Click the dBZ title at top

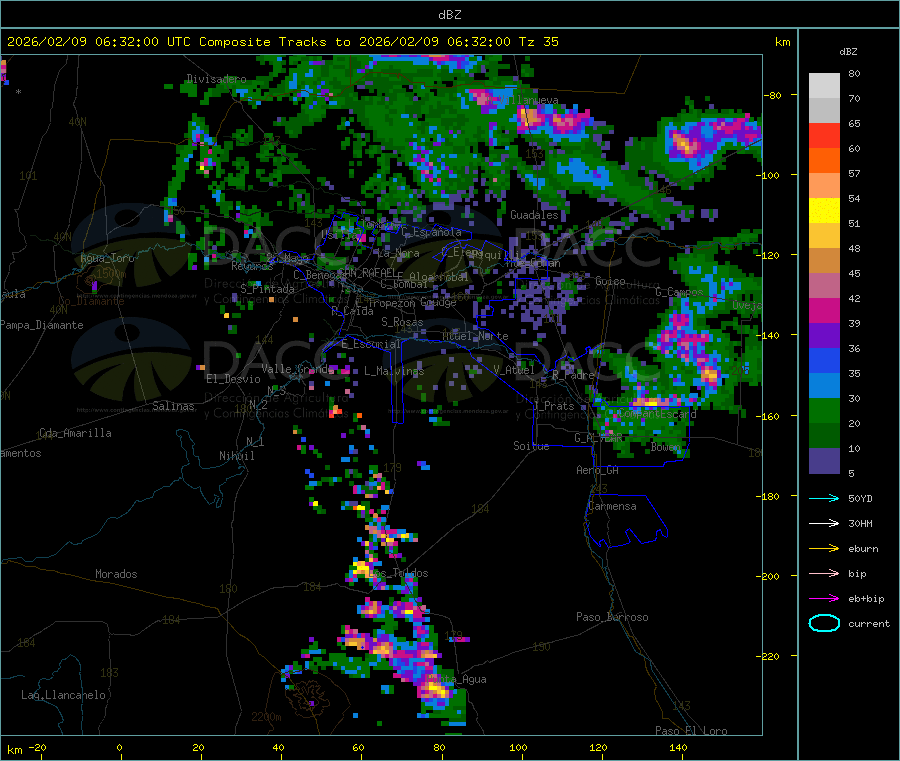449,14
